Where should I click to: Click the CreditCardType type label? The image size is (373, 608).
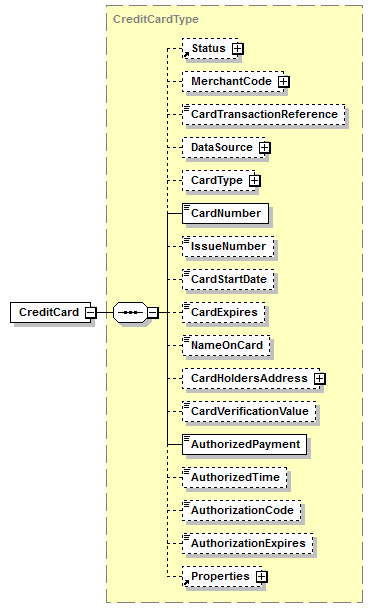click(155, 19)
